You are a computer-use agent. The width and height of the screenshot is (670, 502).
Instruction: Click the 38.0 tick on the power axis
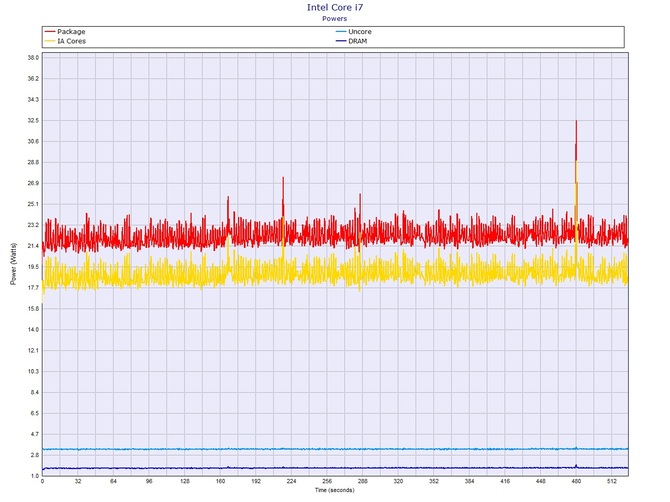tap(31, 57)
